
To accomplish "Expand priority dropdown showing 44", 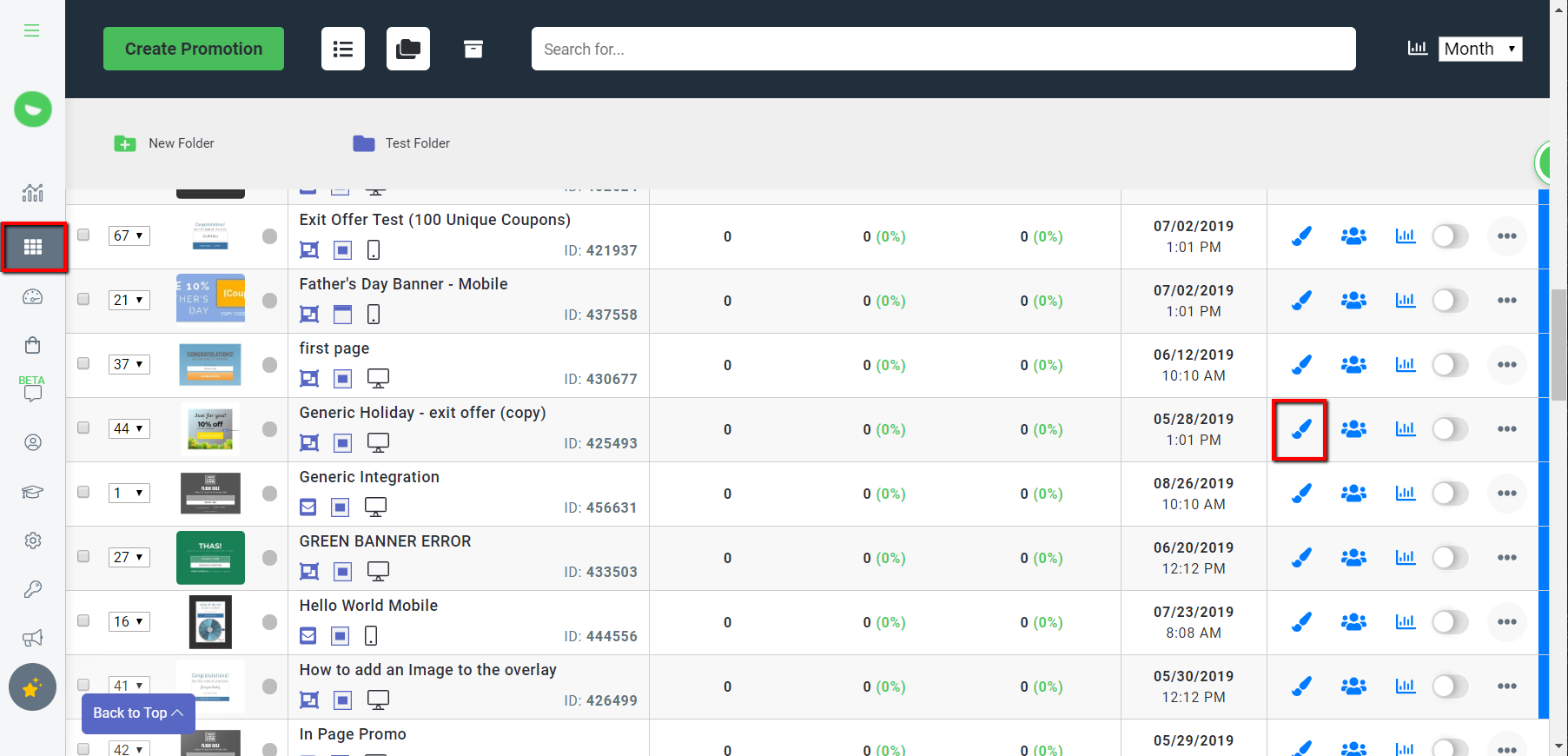I will 129,428.
